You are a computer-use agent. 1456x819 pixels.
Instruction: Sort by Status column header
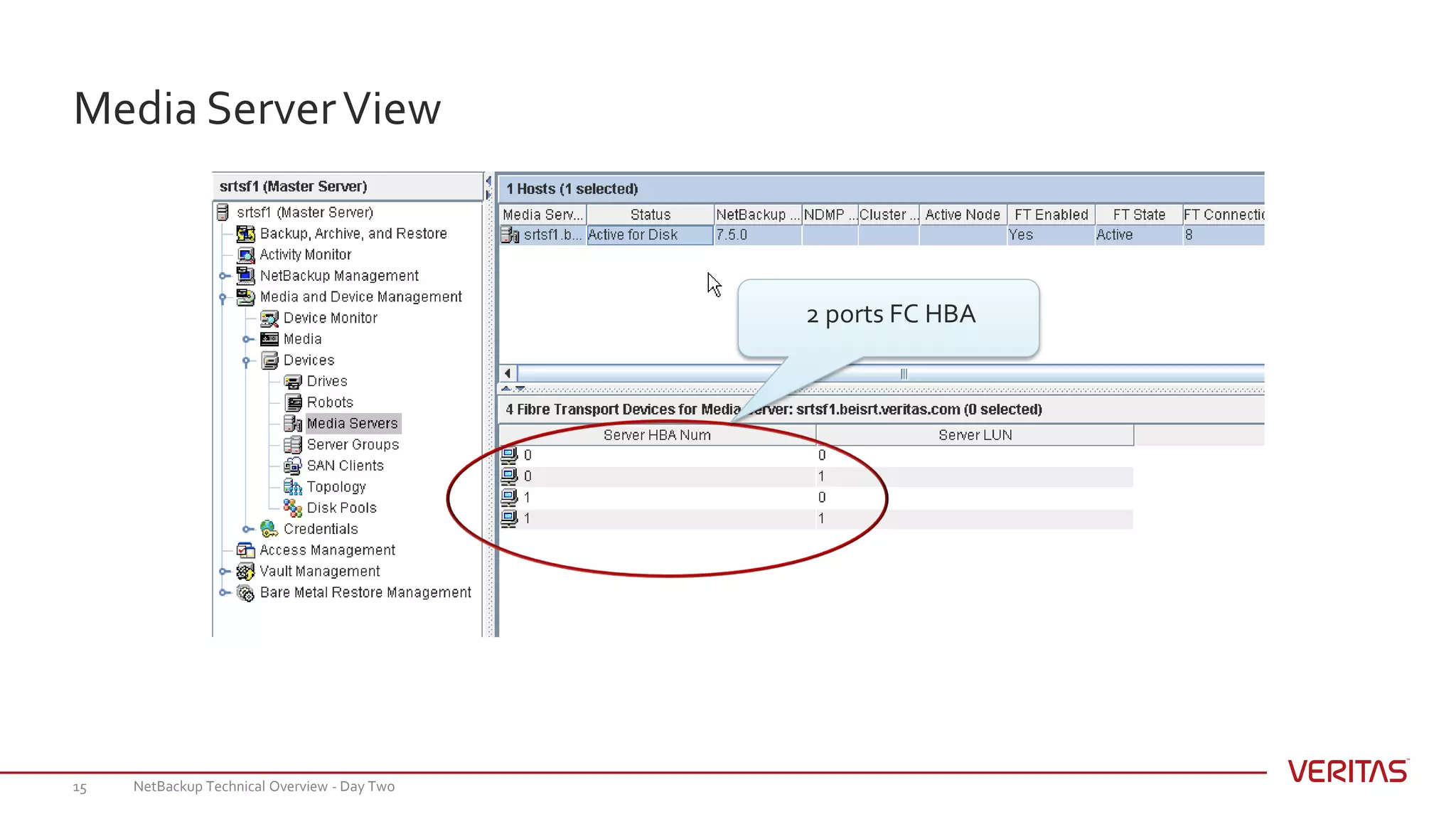click(x=651, y=215)
